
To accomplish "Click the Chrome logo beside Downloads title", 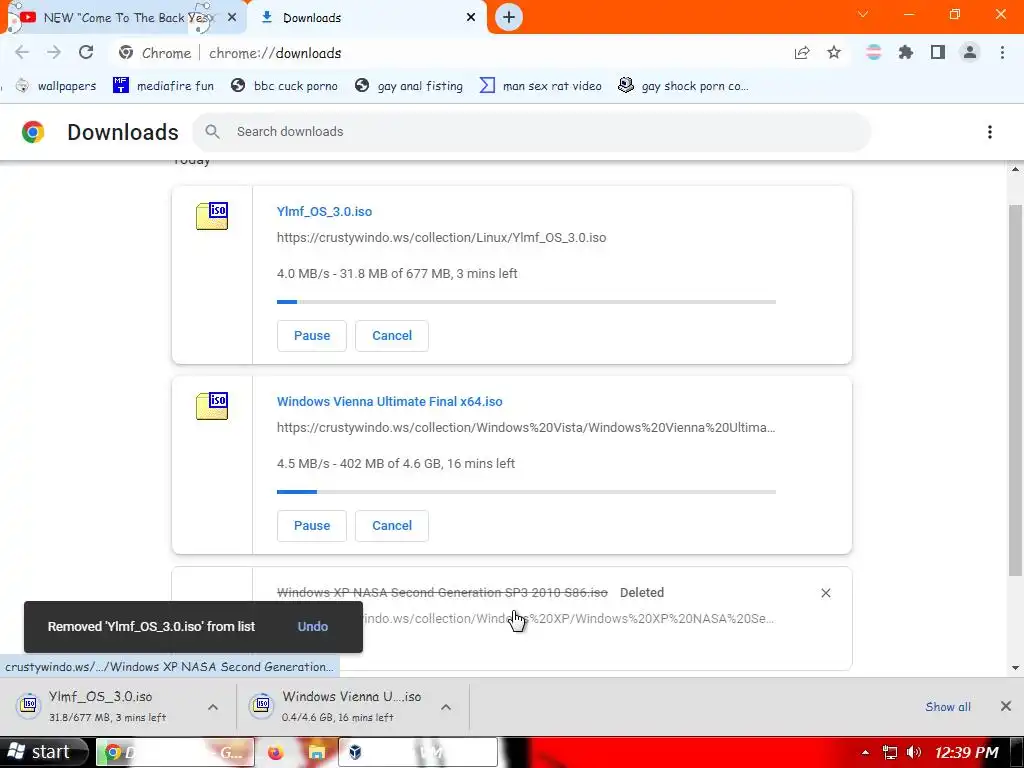I will [x=33, y=132].
